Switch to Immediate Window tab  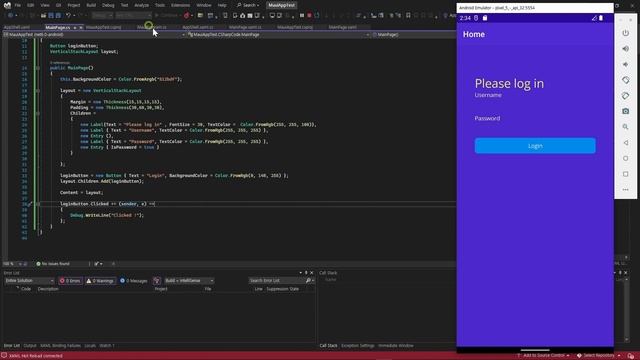click(396, 346)
